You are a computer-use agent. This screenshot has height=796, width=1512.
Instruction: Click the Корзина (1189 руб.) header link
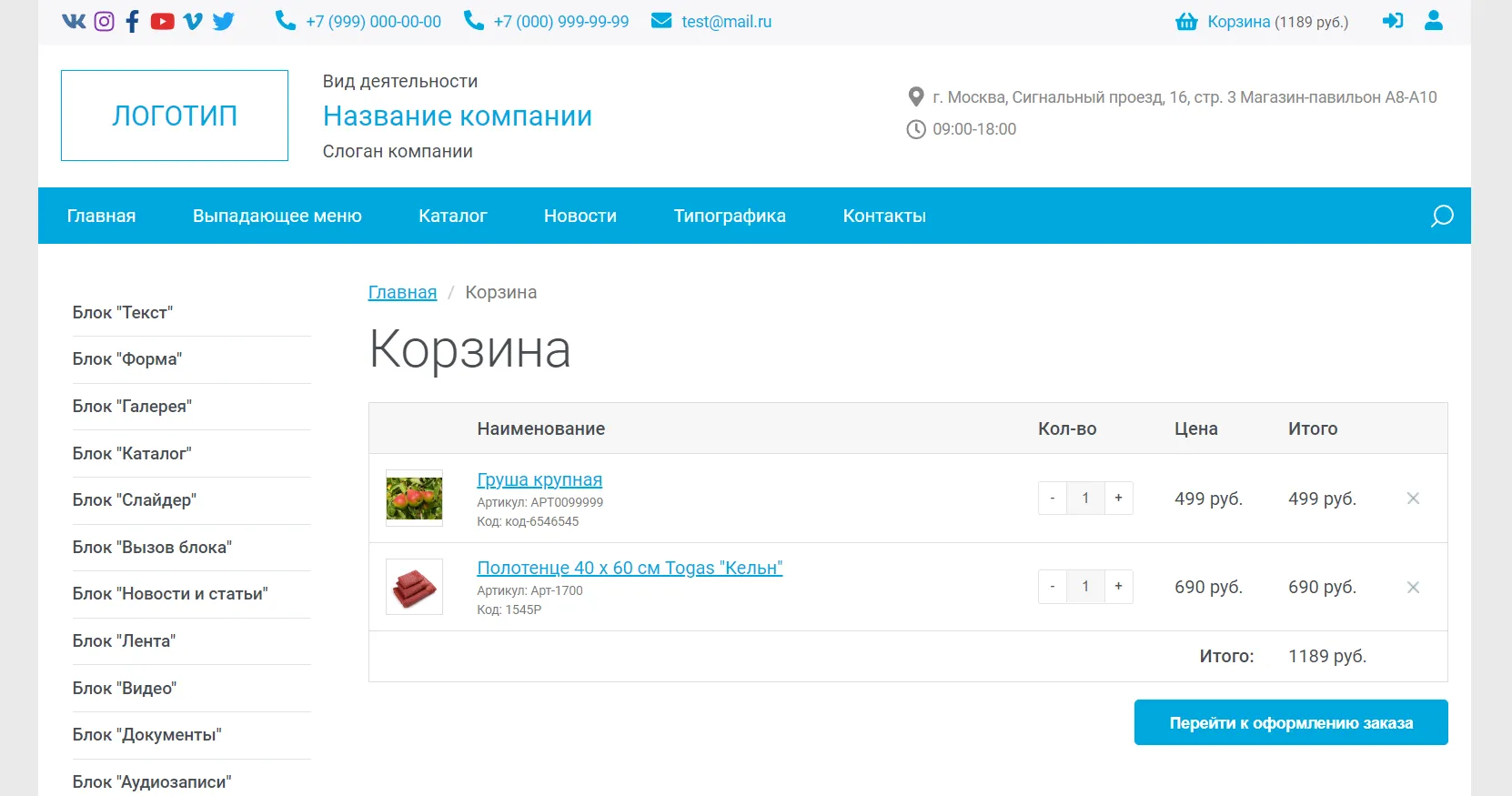[x=1277, y=22]
